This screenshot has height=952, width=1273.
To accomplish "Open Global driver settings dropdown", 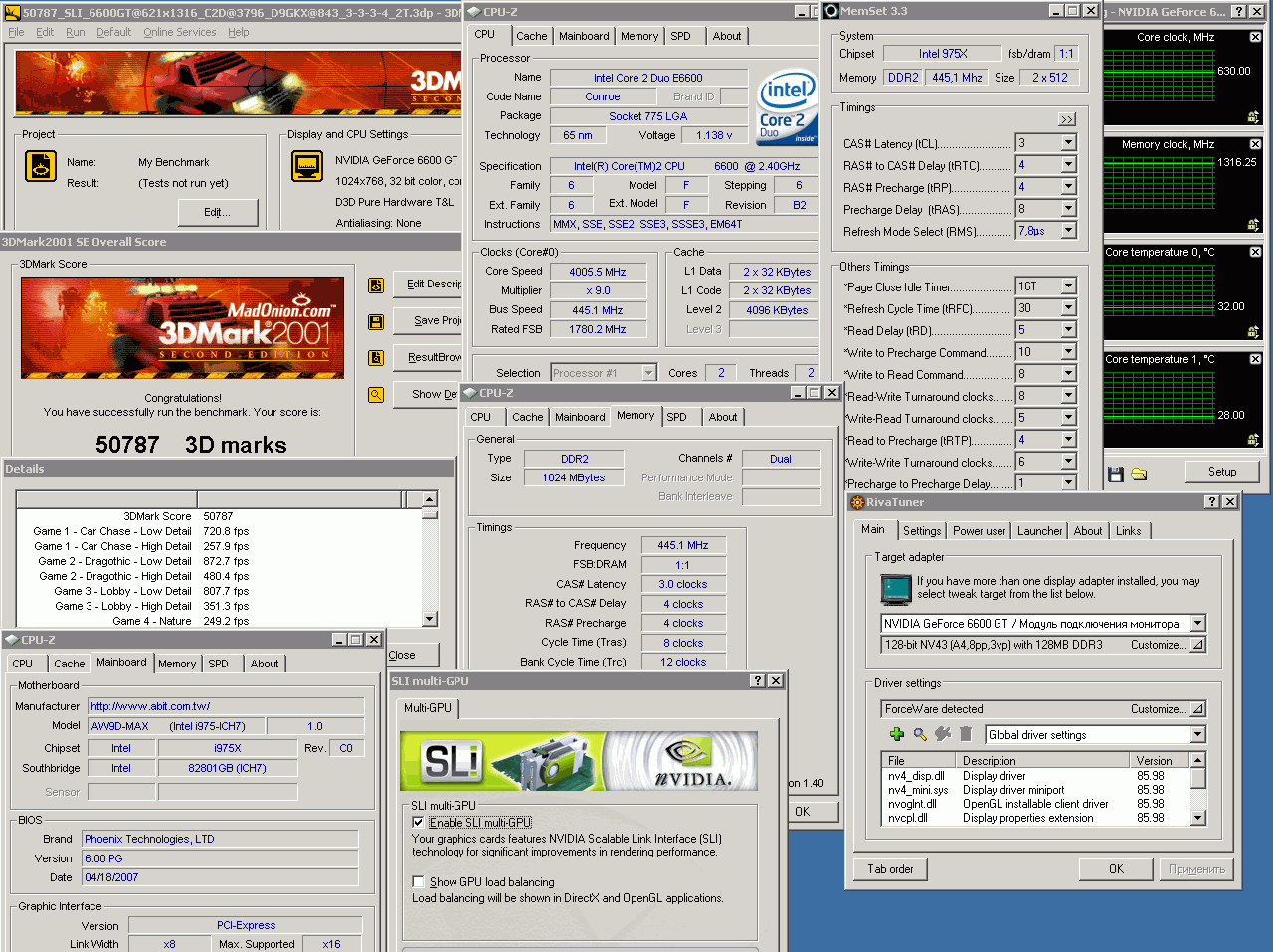I will click(1197, 735).
